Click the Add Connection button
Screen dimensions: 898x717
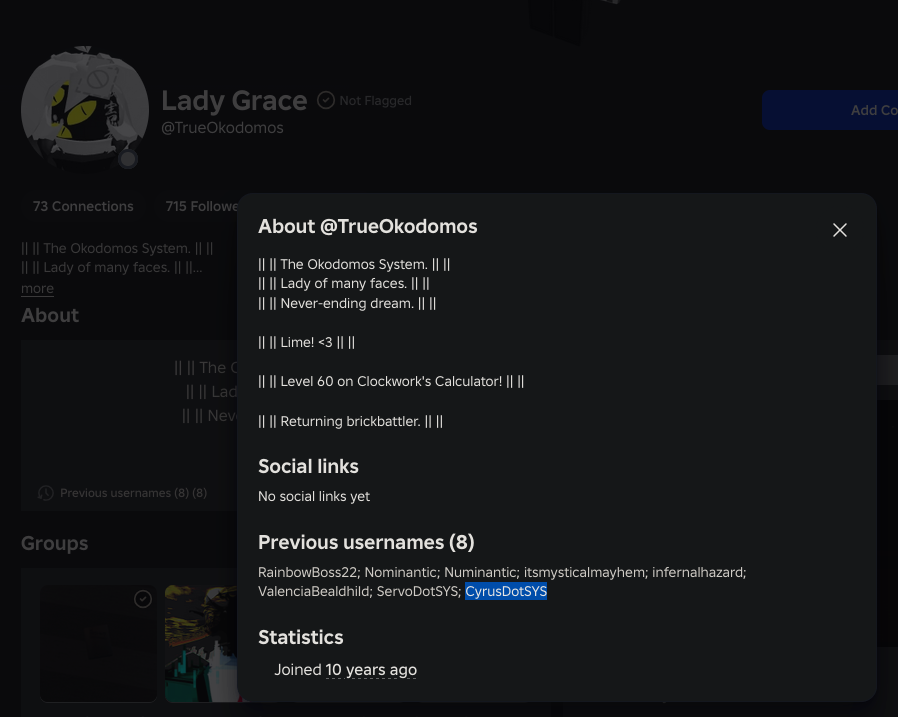(830, 110)
